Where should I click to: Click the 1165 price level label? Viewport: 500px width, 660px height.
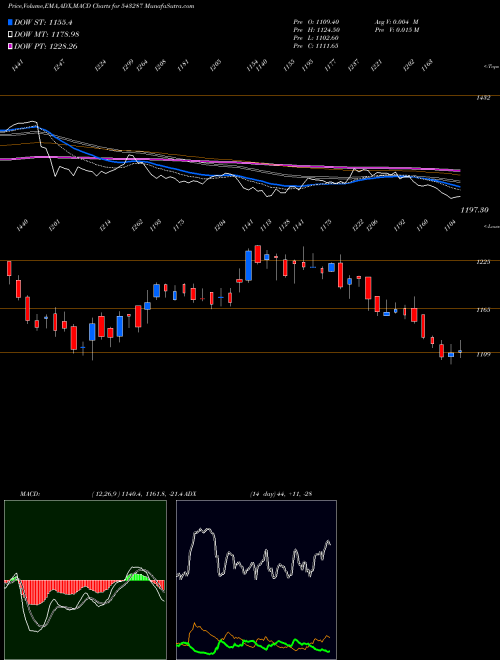[483, 310]
